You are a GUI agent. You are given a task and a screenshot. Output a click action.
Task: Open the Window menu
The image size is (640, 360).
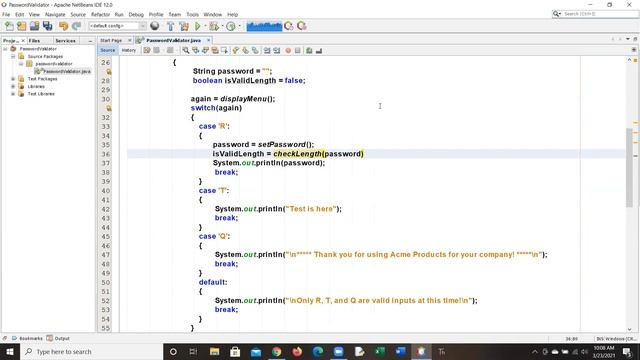point(213,14)
